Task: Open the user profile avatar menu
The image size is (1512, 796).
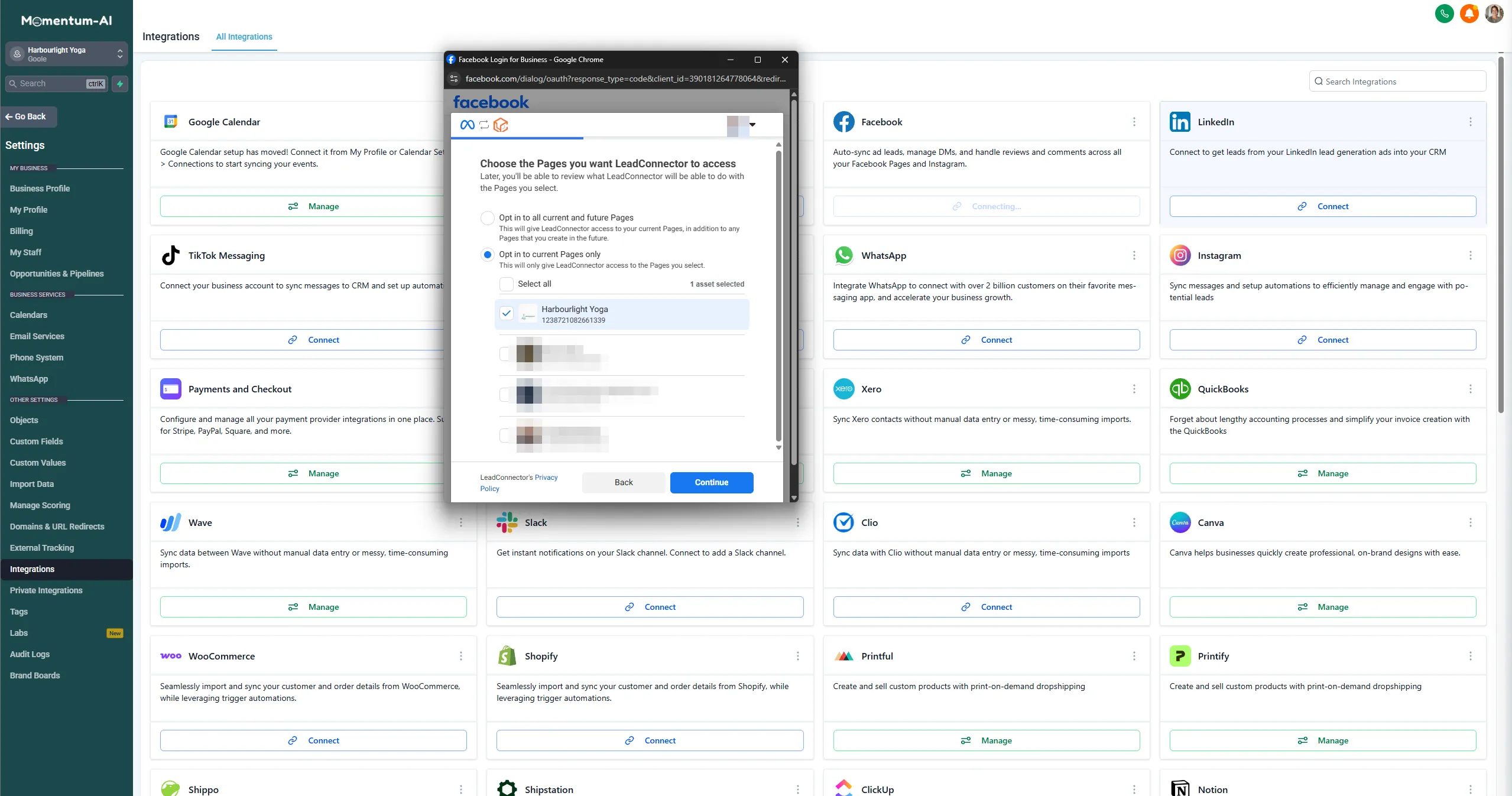Action: coord(1494,13)
